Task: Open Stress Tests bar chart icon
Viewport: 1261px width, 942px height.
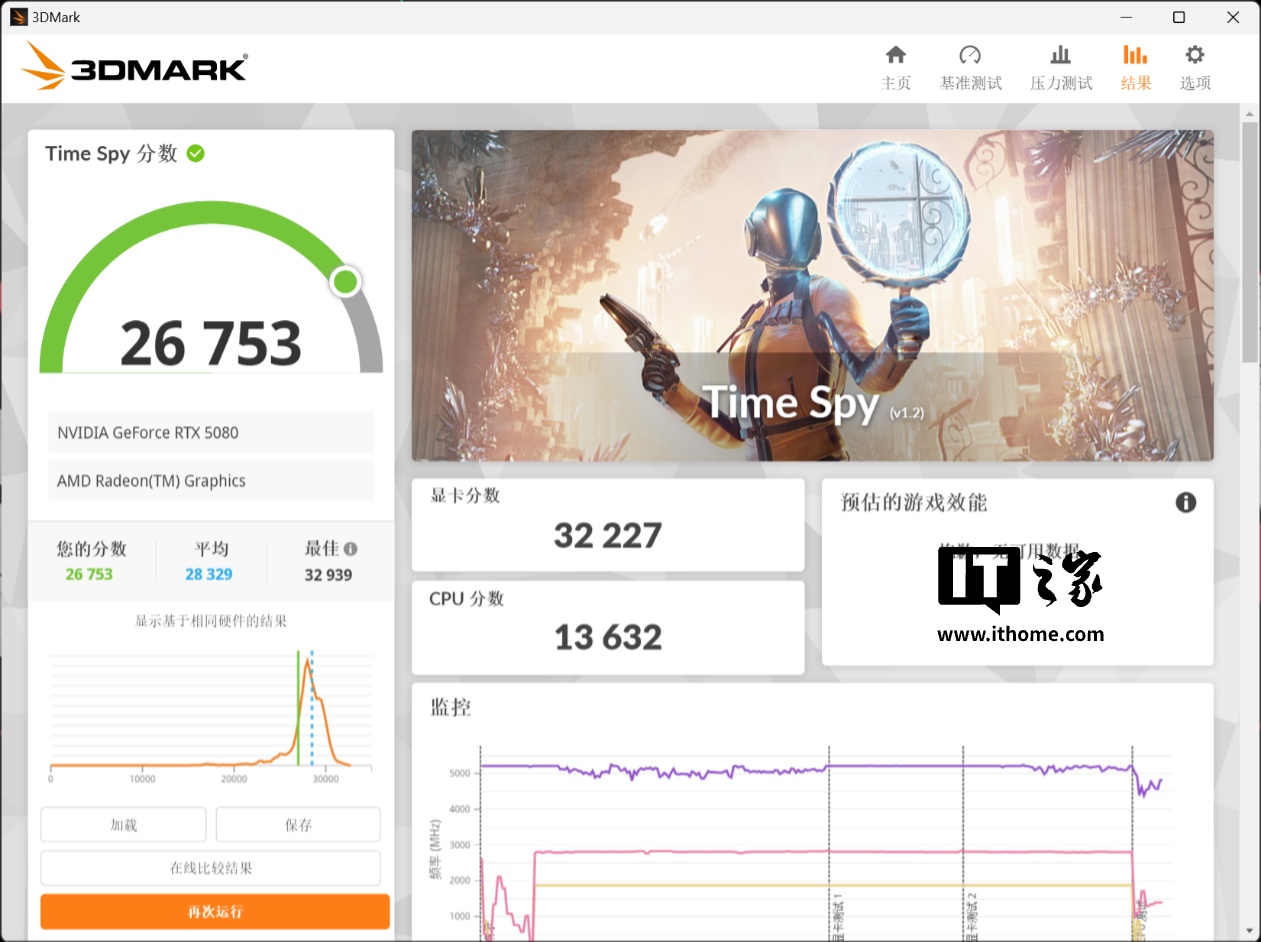Action: tap(1060, 55)
